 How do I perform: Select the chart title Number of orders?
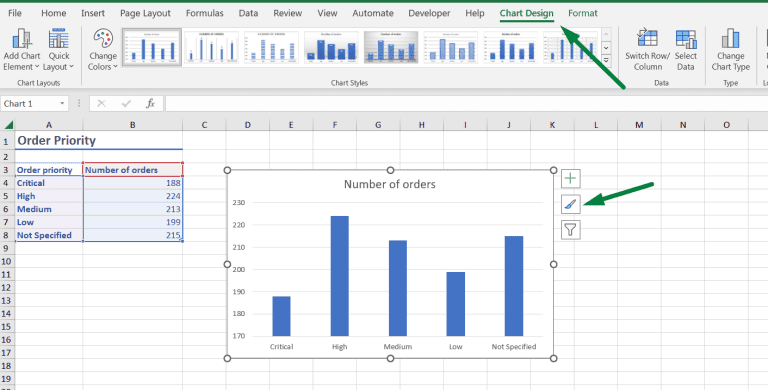tap(390, 184)
